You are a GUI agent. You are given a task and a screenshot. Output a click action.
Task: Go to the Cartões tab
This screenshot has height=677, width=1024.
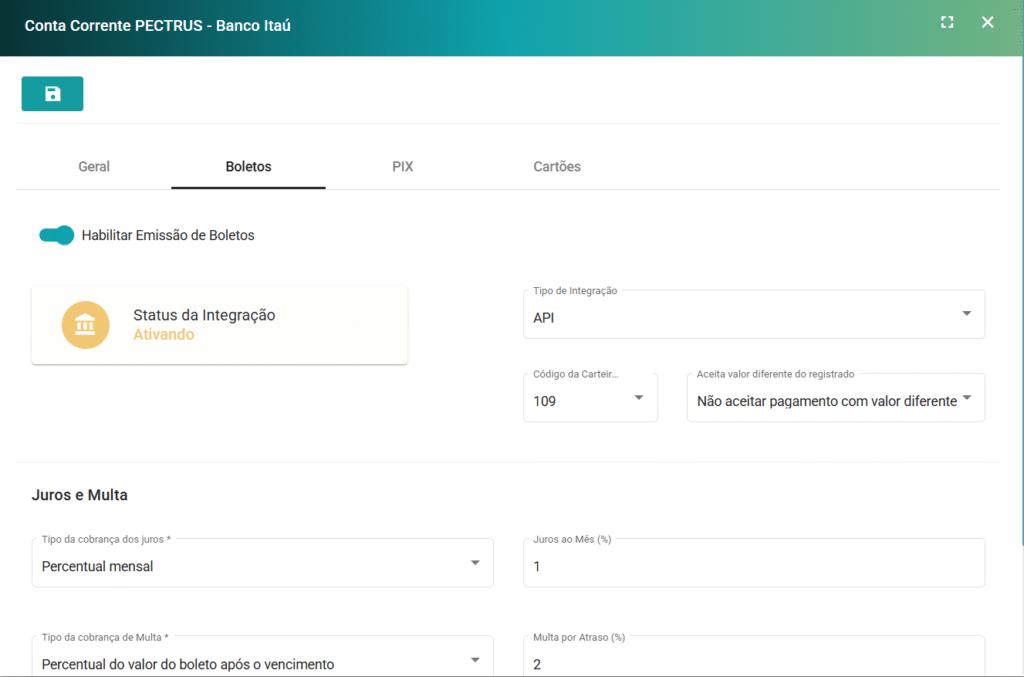[x=557, y=166]
